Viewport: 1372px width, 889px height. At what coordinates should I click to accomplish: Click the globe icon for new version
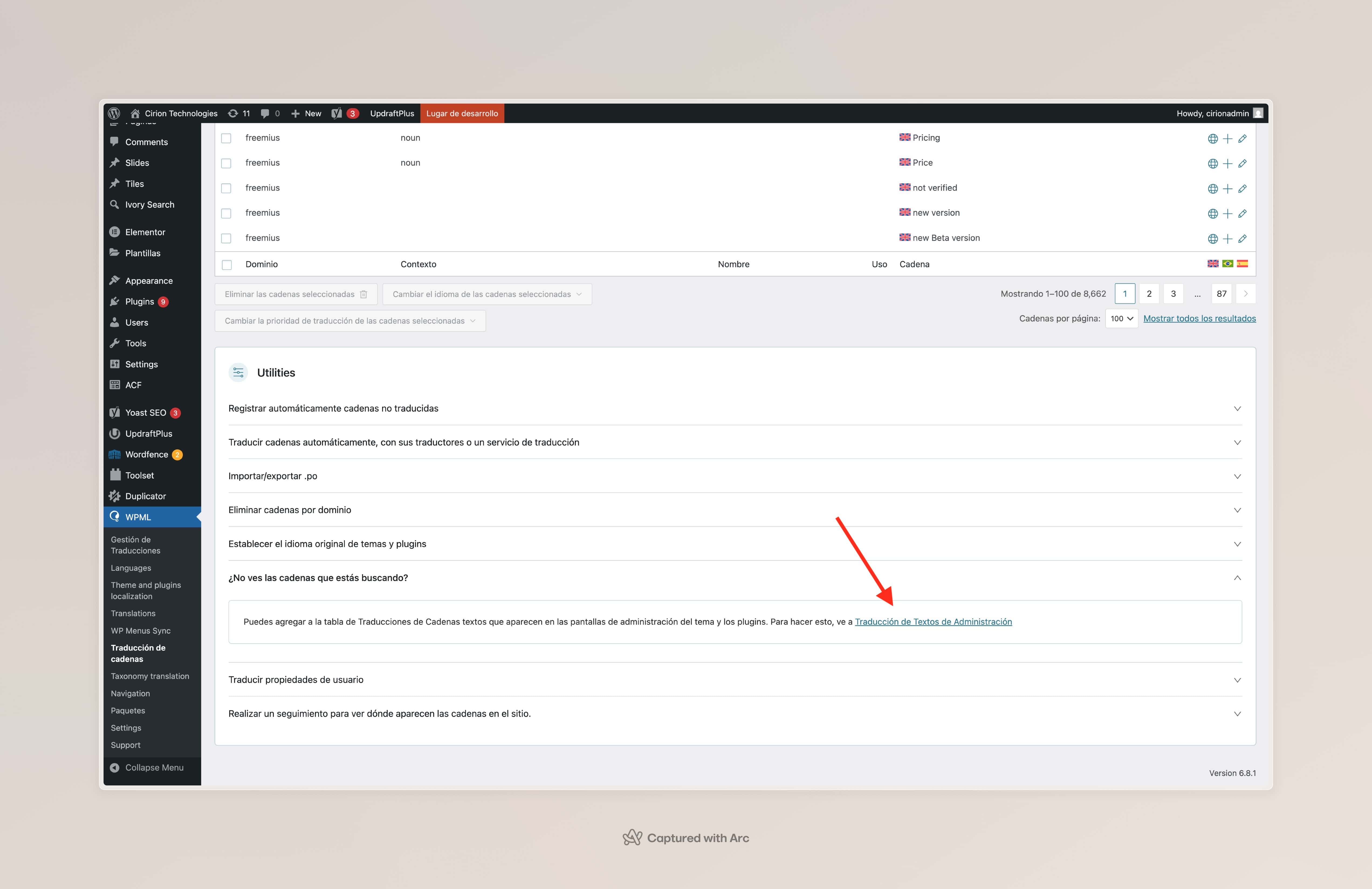pyautogui.click(x=1213, y=214)
